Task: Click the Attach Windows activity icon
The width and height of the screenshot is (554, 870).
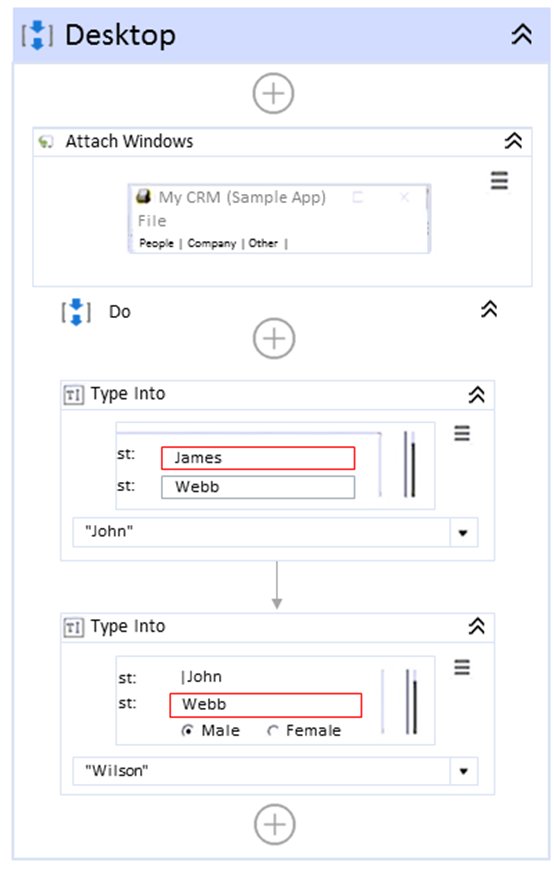Action: tap(46, 142)
